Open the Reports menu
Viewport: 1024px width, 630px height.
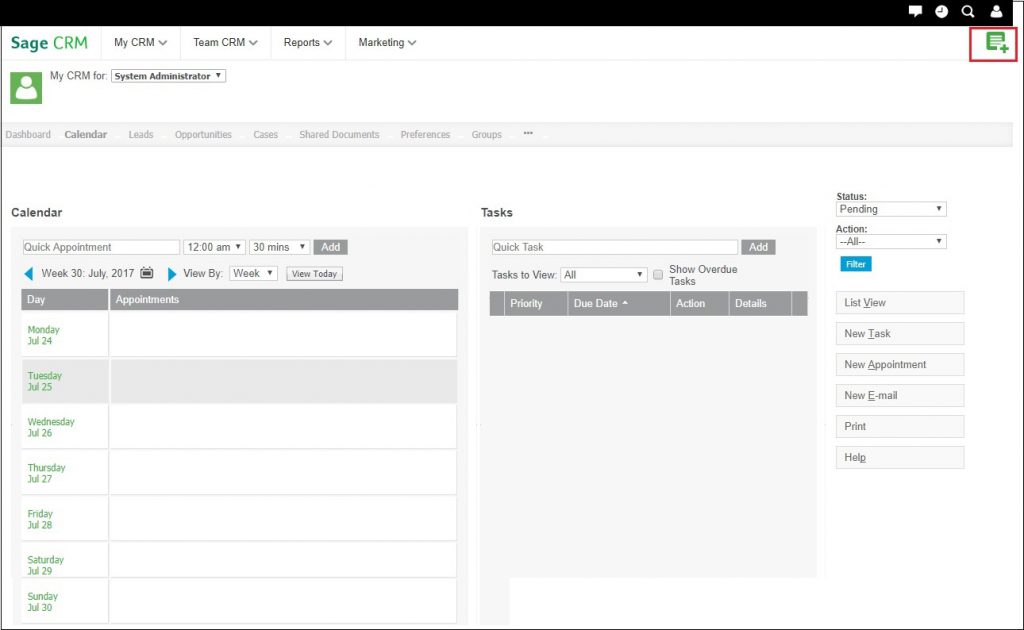(307, 43)
